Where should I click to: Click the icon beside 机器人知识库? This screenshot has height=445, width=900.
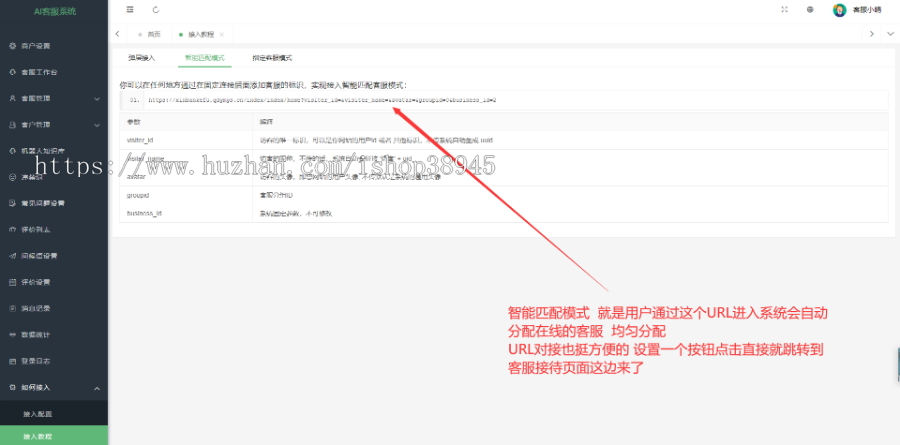click(13, 151)
